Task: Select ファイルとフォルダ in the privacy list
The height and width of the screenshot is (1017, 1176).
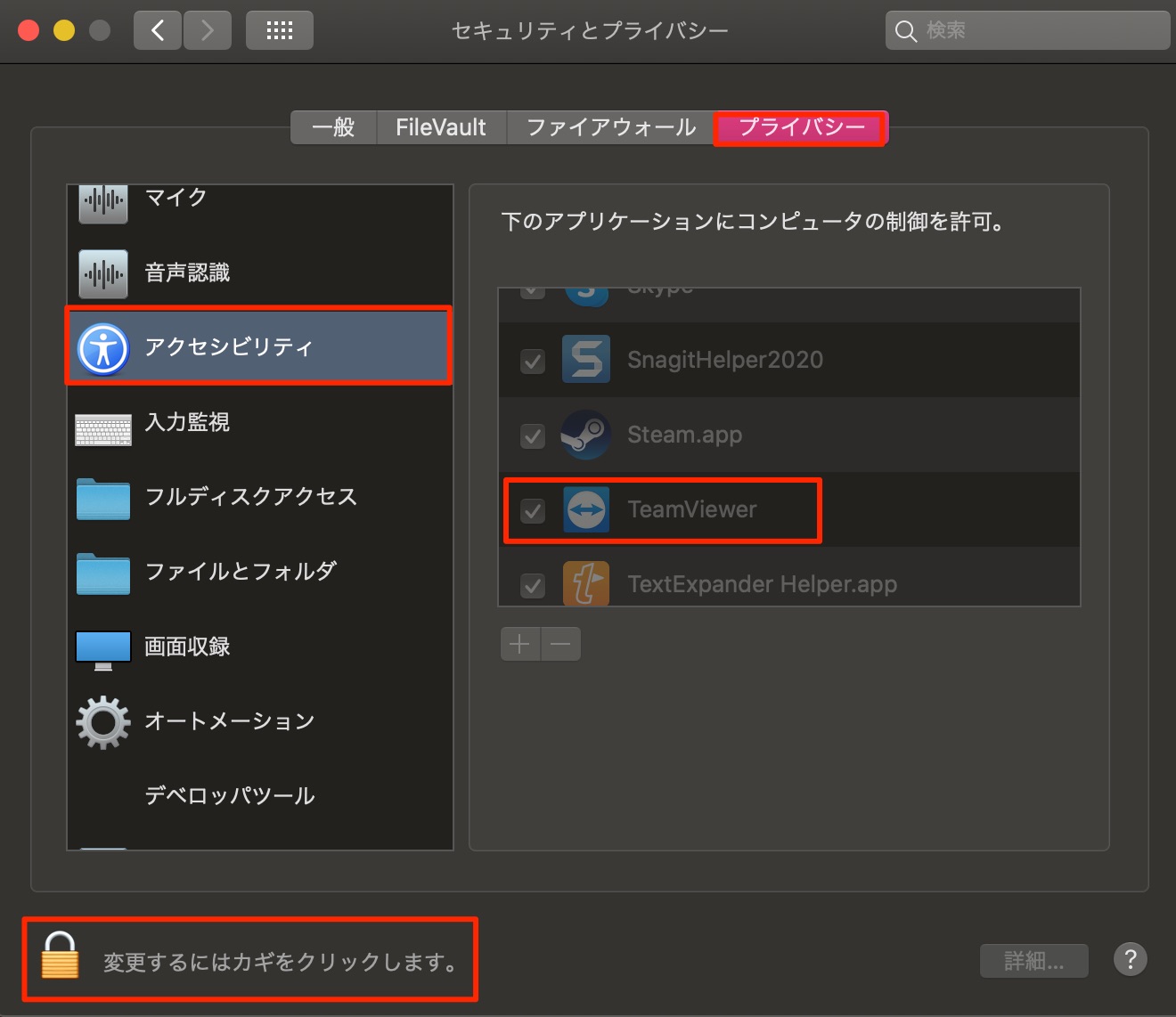Action: point(260,572)
